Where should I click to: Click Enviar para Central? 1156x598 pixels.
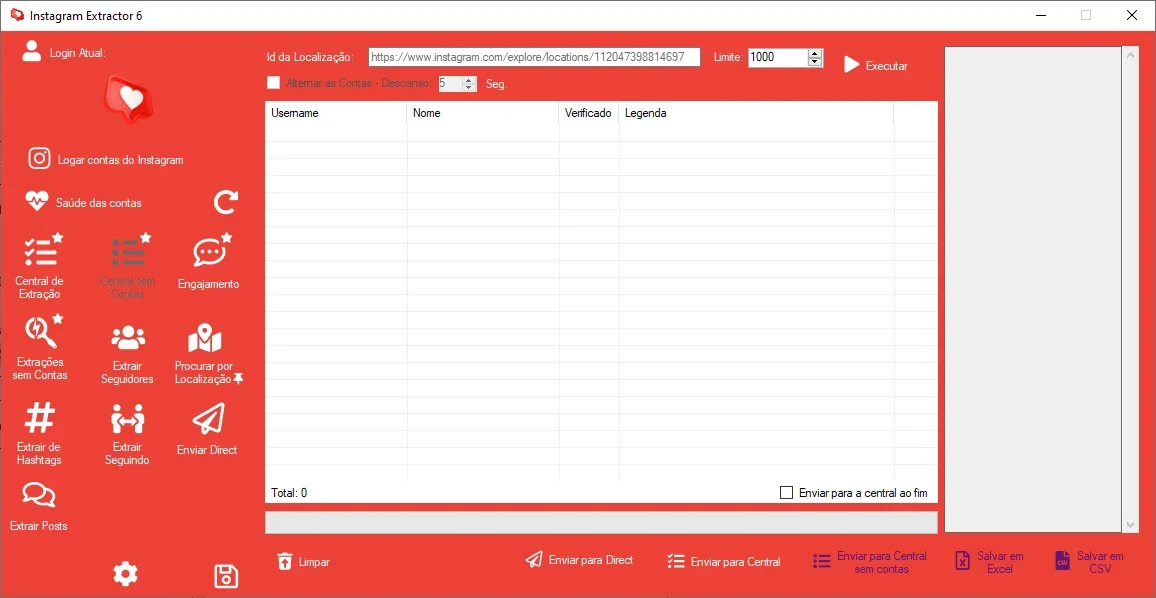[723, 562]
